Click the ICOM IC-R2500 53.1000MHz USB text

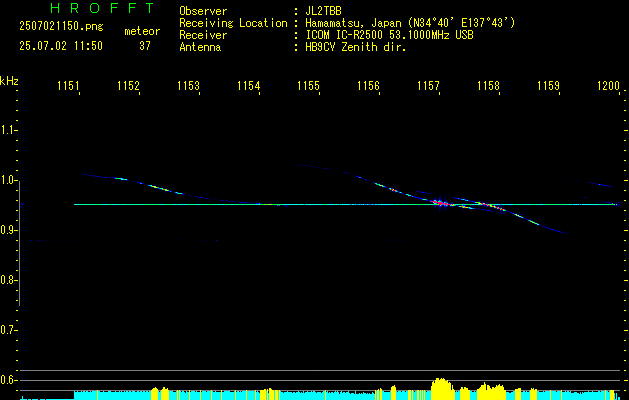coord(389,35)
